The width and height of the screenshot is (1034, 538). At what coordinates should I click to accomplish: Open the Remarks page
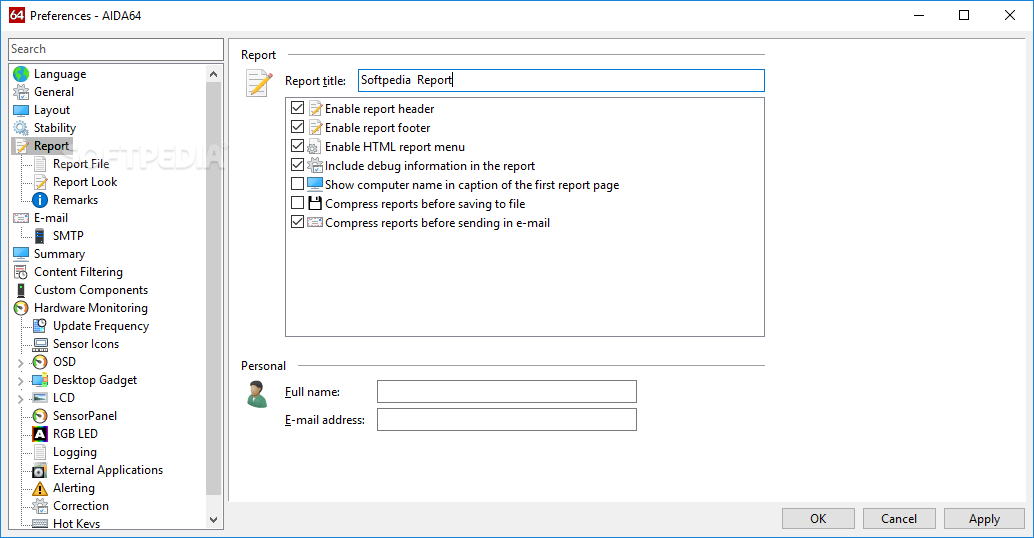[75, 200]
